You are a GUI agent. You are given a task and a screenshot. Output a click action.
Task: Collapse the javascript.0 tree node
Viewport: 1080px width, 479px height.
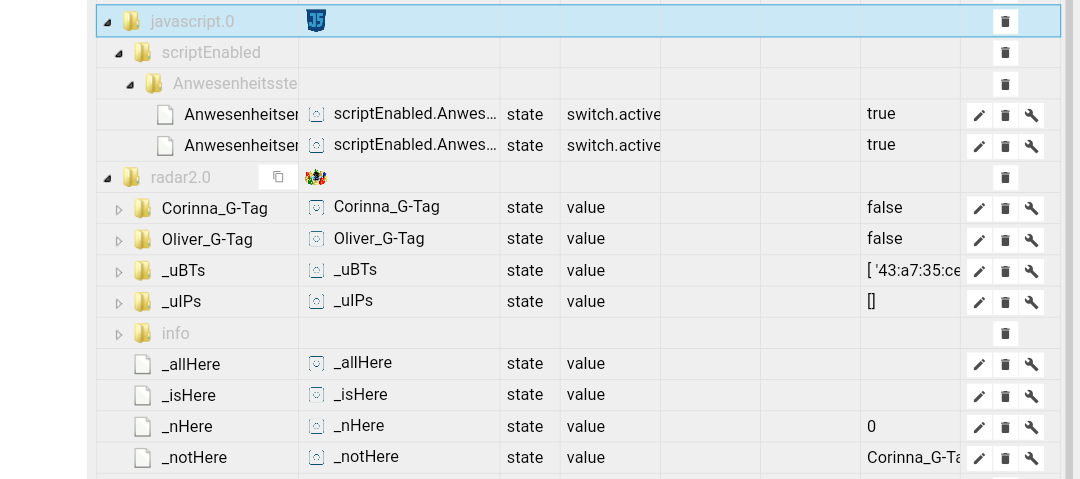(107, 22)
